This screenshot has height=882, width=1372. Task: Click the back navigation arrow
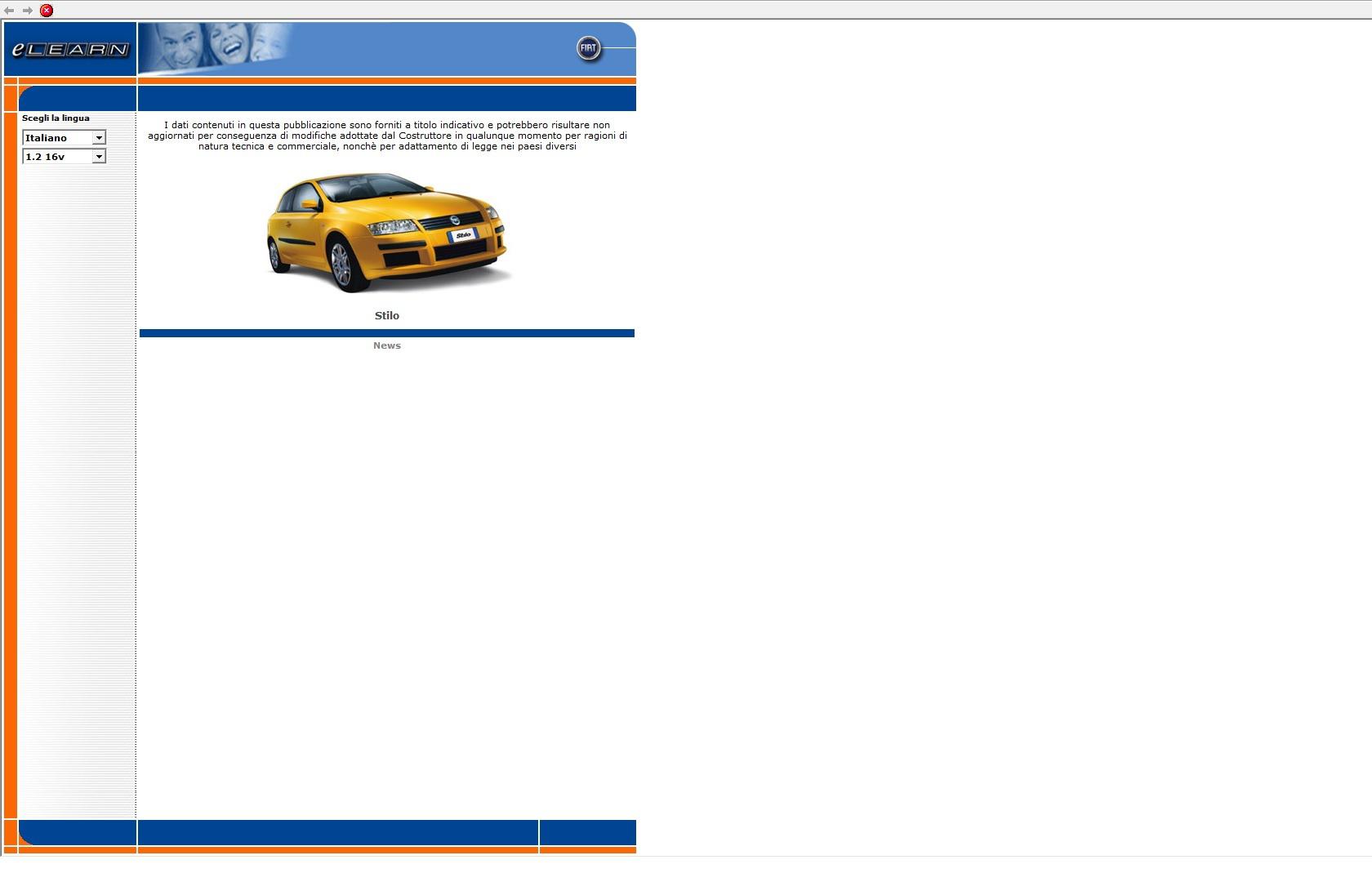[9, 11]
